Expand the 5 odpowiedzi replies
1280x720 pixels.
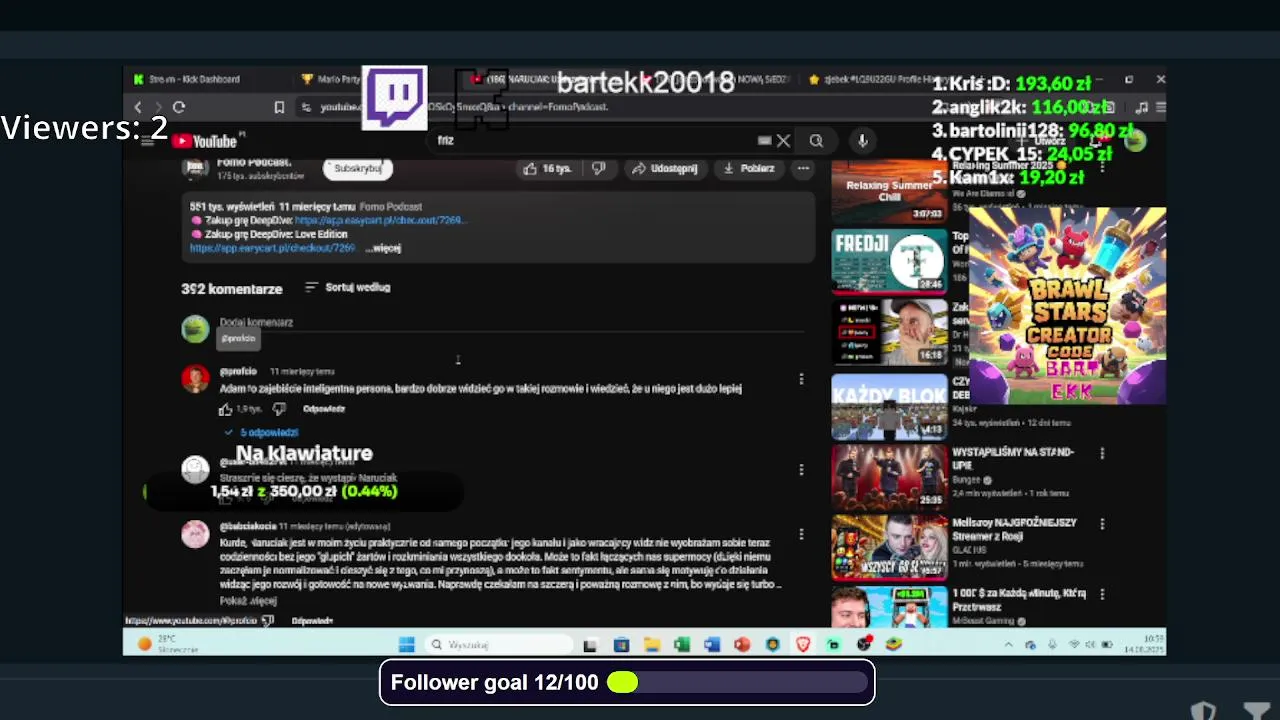pos(263,432)
